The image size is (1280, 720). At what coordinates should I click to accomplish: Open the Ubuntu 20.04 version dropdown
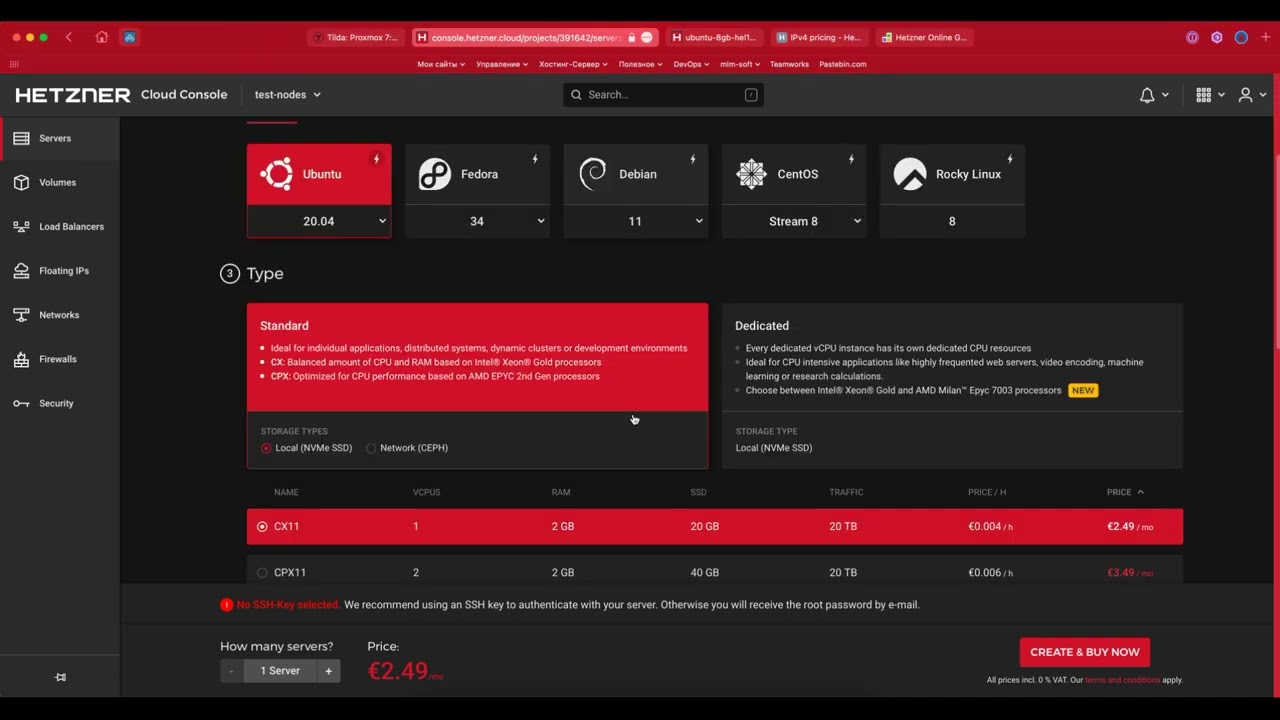click(x=319, y=221)
